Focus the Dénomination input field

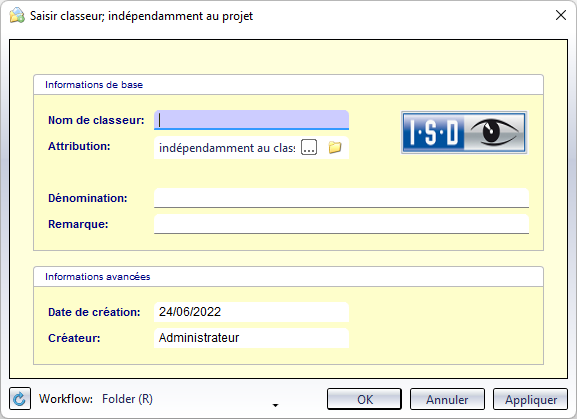tap(341, 198)
